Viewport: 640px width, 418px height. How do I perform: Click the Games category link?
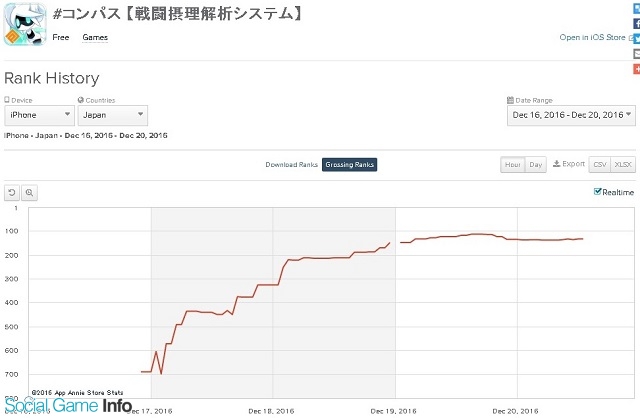coord(95,37)
